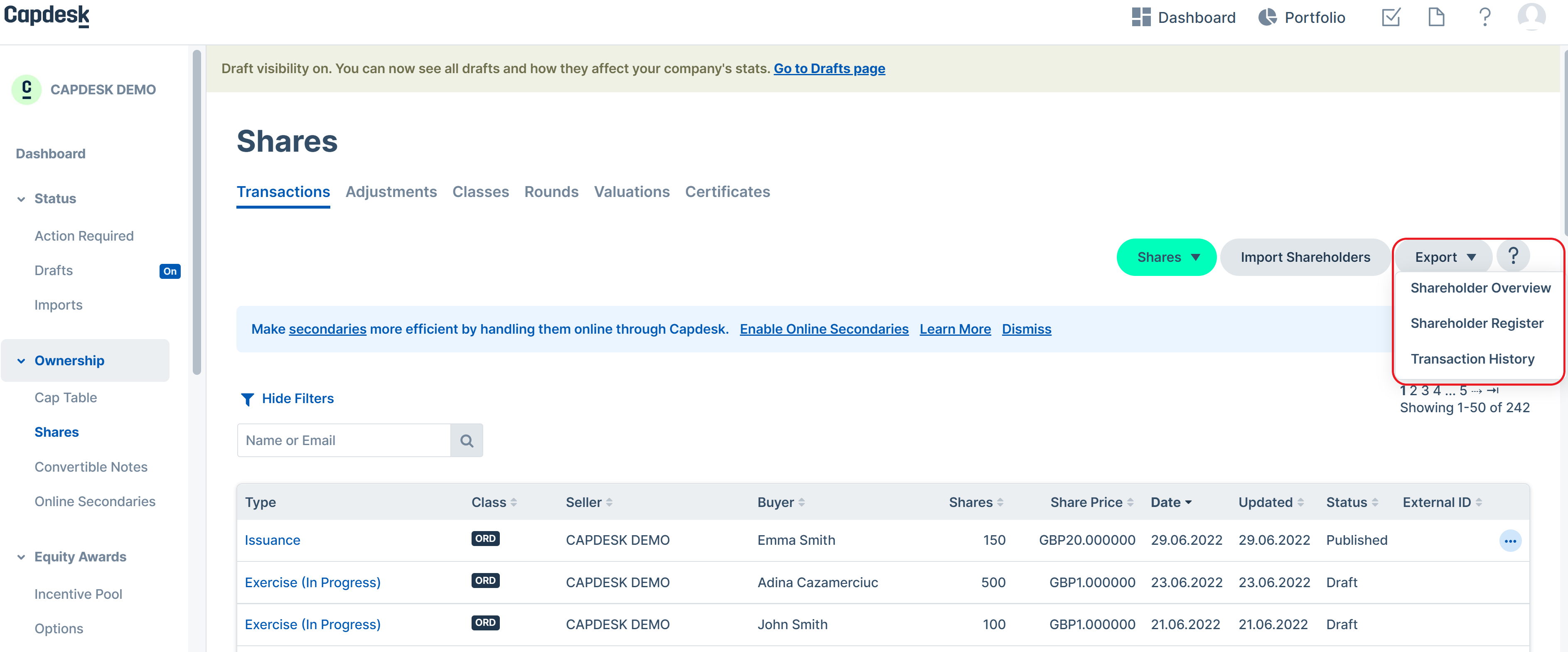Click the search magnifier button
The width and height of the screenshot is (1568, 652).
coord(467,441)
